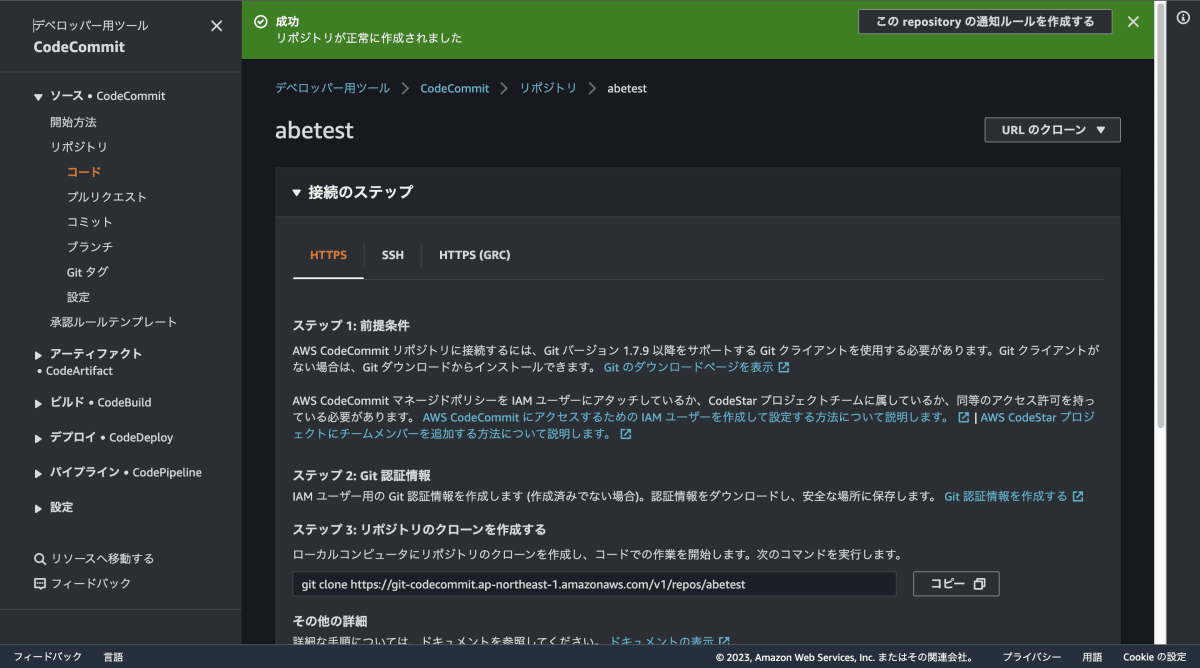The height and width of the screenshot is (668, 1200).
Task: Click the その他の詳細 heading
Action: [330, 622]
